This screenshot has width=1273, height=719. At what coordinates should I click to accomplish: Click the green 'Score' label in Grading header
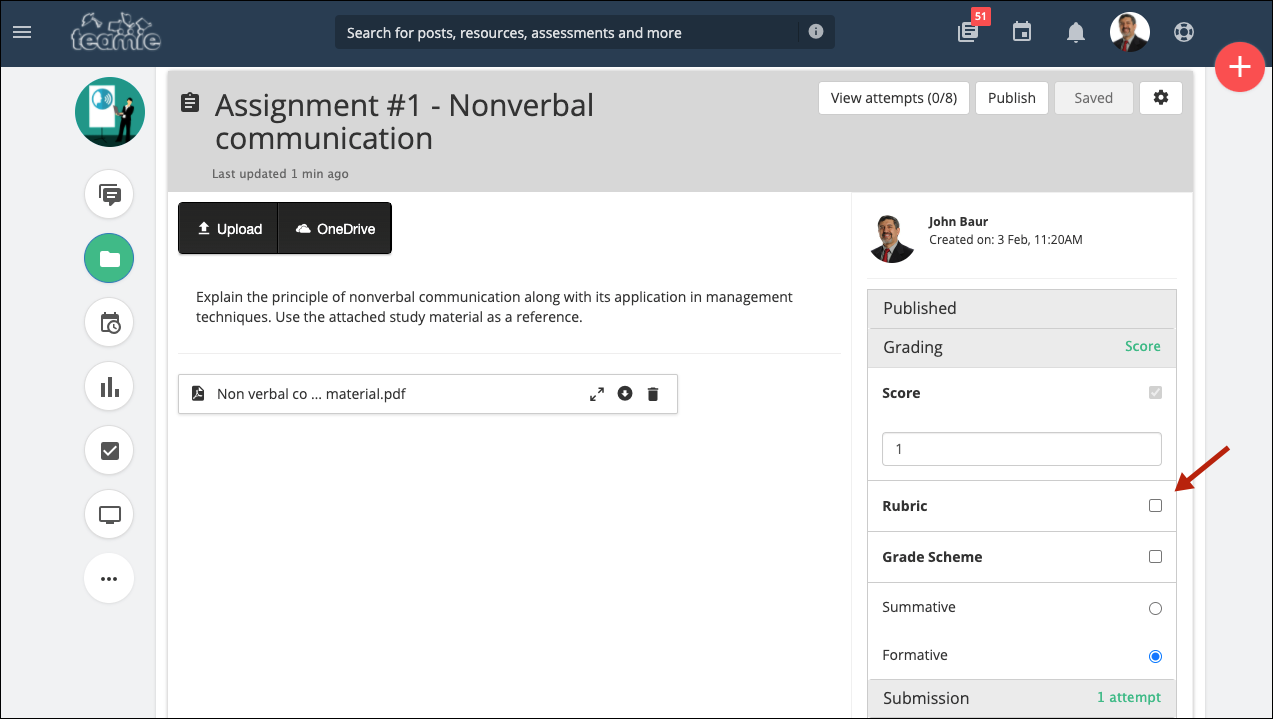(x=1142, y=346)
